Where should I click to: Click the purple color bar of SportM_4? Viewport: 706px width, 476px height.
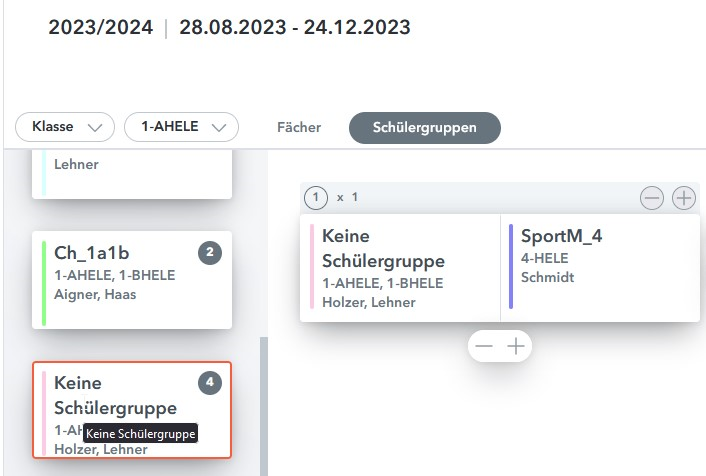point(511,266)
